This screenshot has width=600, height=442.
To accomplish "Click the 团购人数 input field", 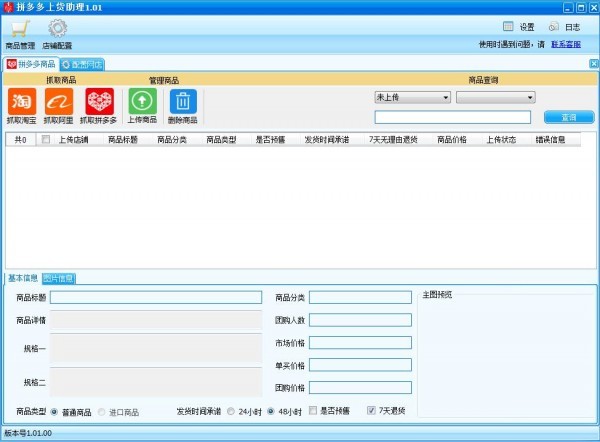I will click(x=360, y=320).
